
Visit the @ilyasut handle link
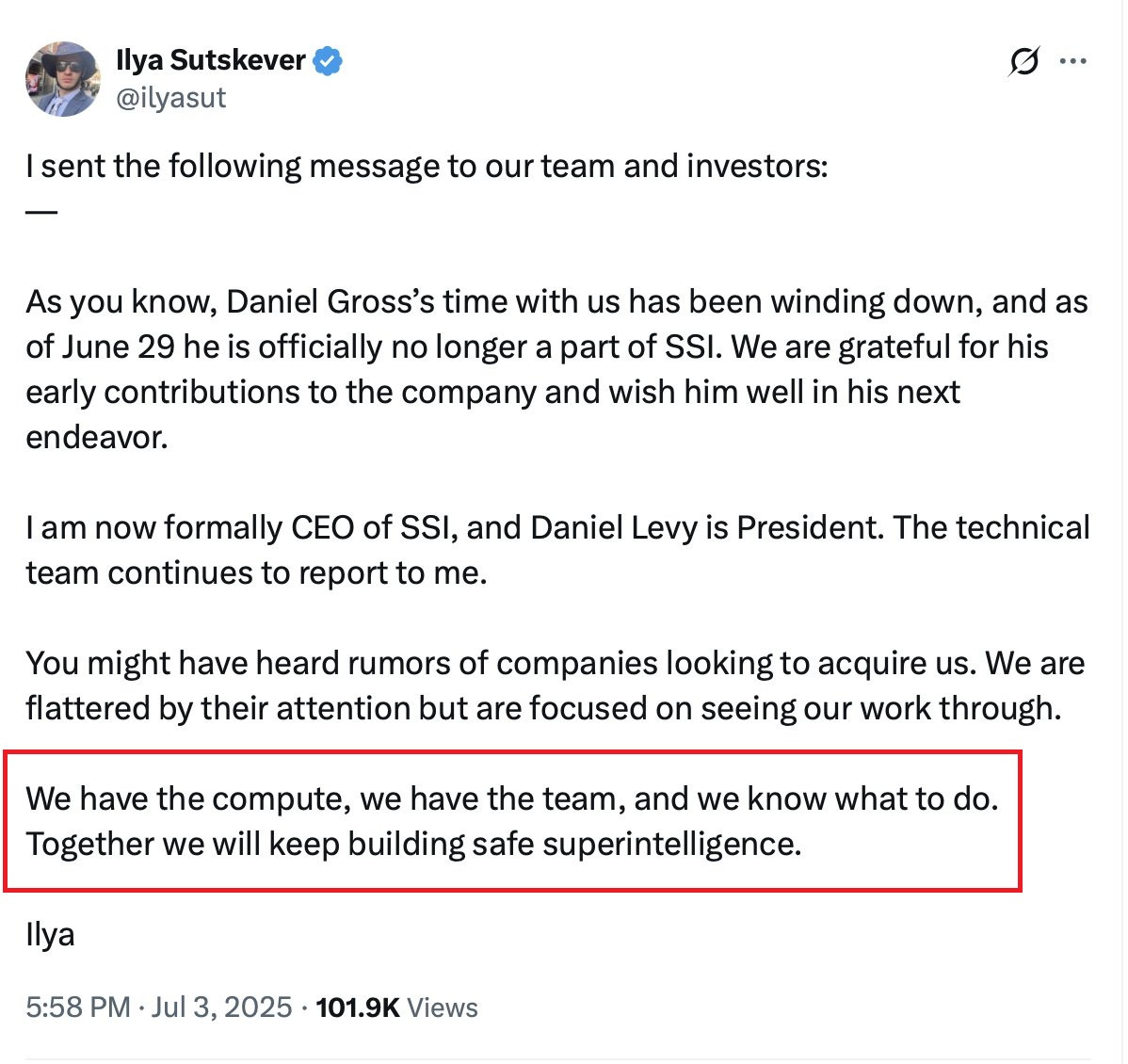[170, 98]
